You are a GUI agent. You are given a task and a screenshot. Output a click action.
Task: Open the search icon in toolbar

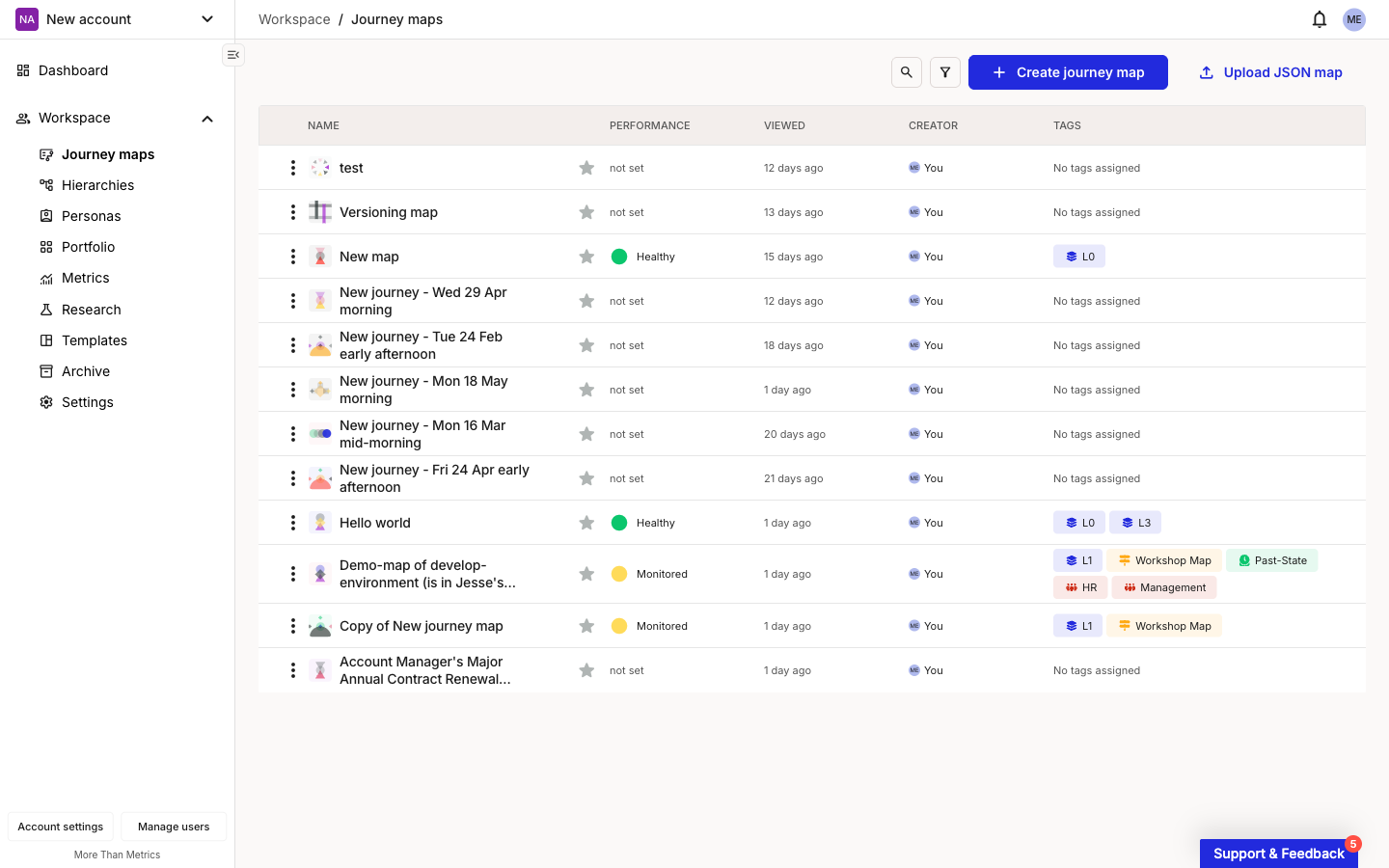[907, 72]
